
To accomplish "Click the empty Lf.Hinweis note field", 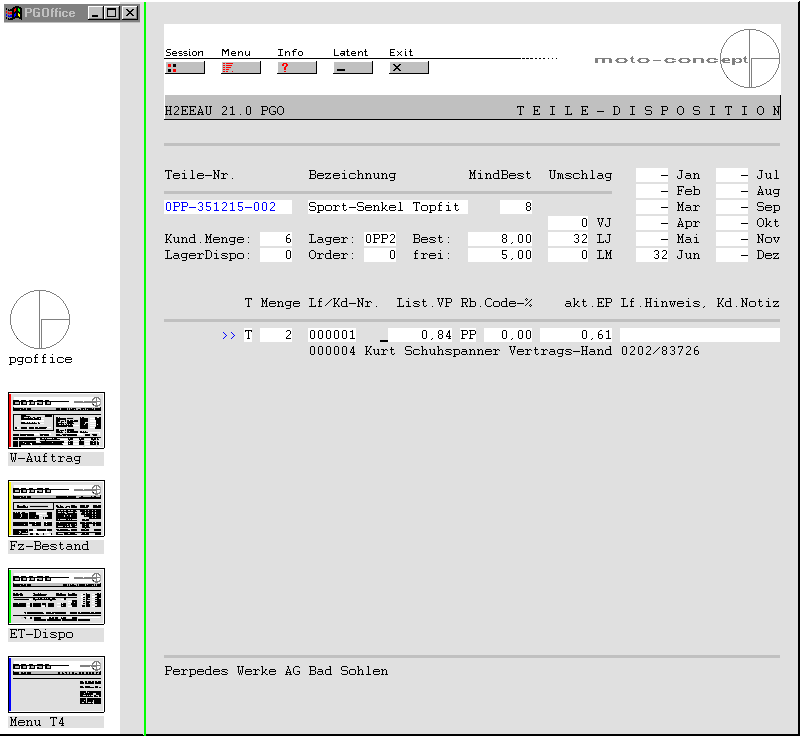I will (699, 335).
